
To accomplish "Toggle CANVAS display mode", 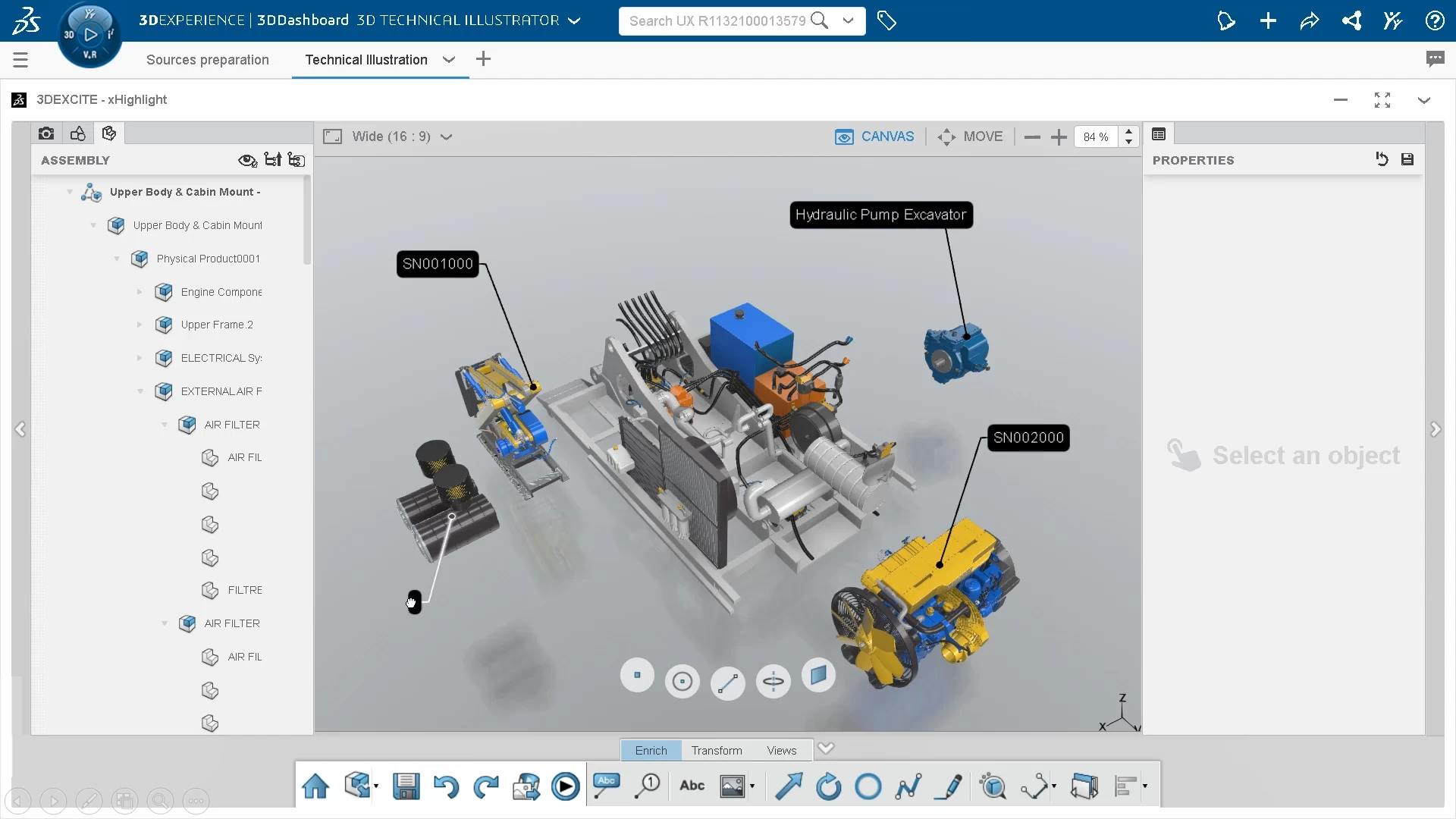I will [874, 136].
